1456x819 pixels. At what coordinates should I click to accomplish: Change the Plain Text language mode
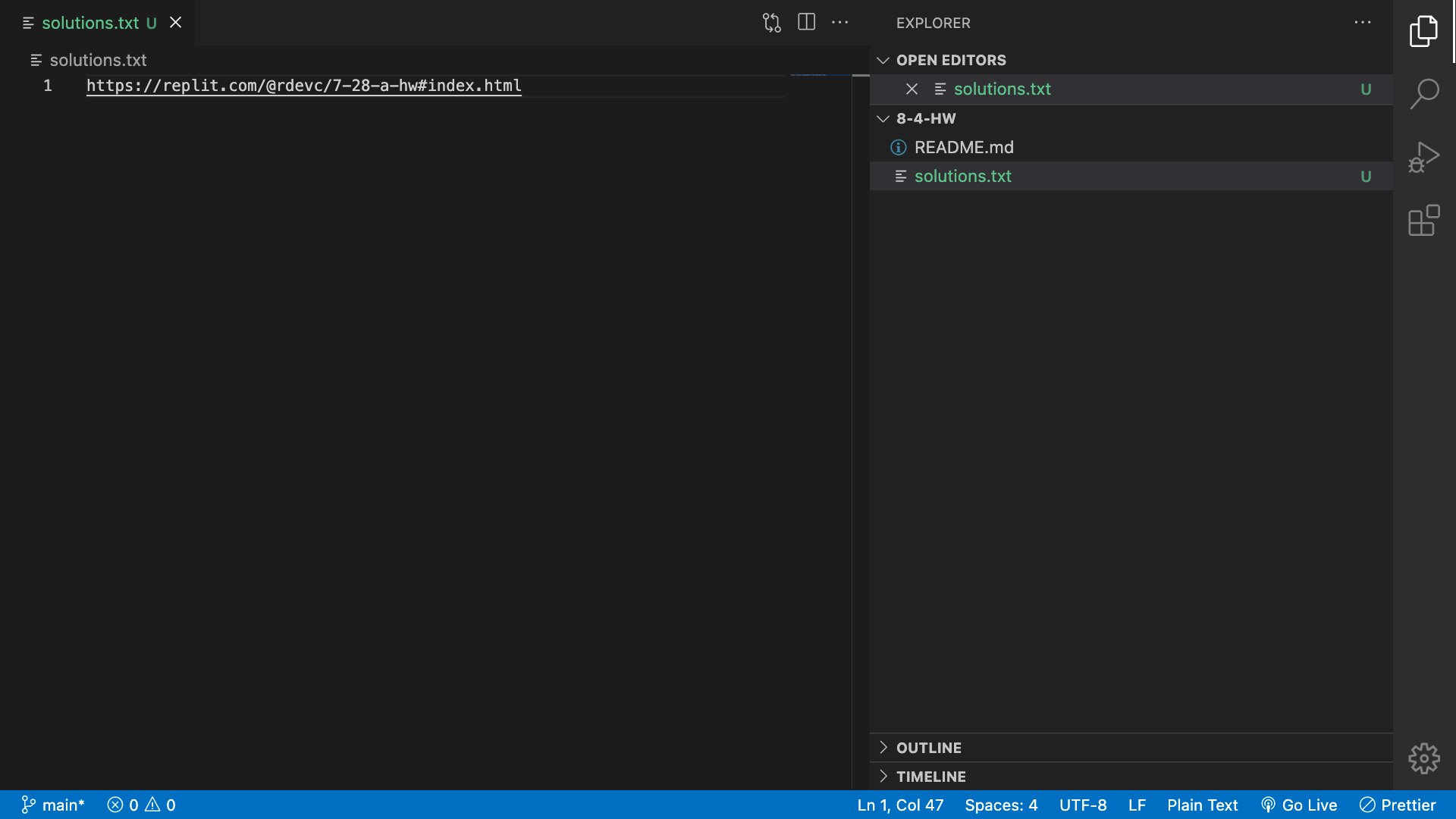pyautogui.click(x=1202, y=805)
